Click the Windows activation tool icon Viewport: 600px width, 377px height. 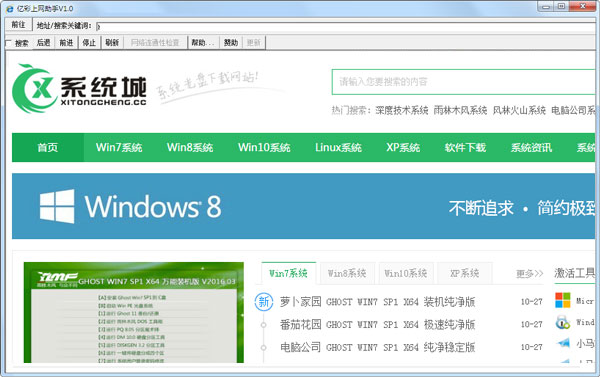point(562,323)
